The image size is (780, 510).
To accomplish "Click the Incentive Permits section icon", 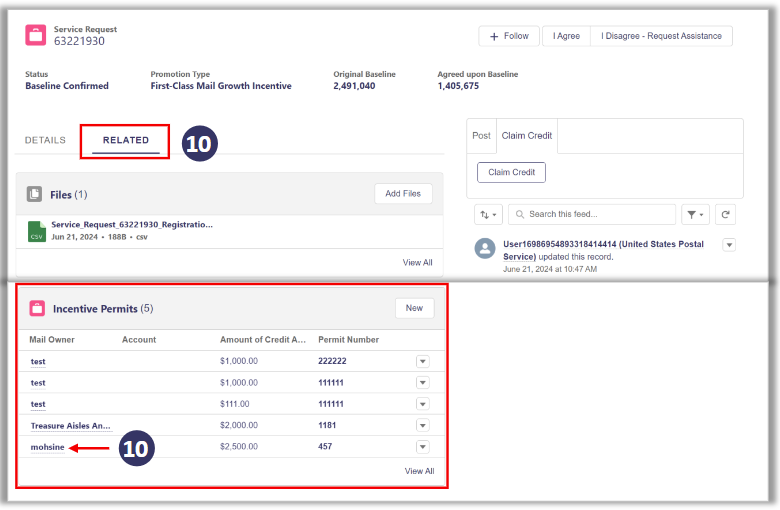I will pos(37,309).
